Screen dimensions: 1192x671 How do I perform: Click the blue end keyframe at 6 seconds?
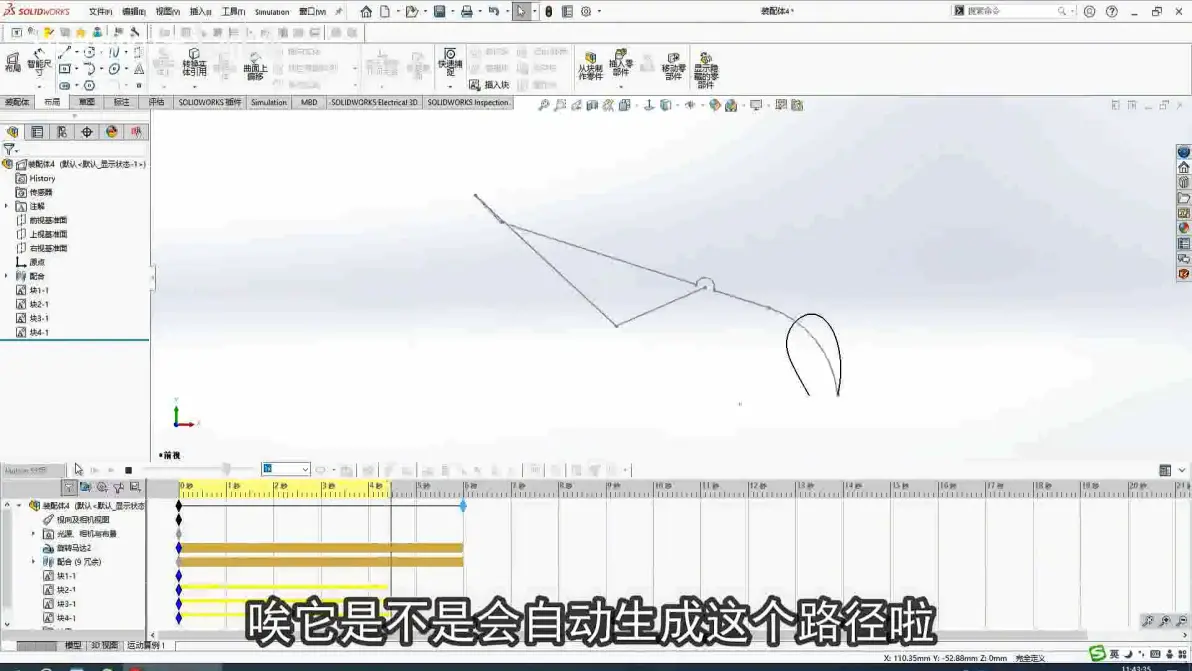pyautogui.click(x=463, y=505)
